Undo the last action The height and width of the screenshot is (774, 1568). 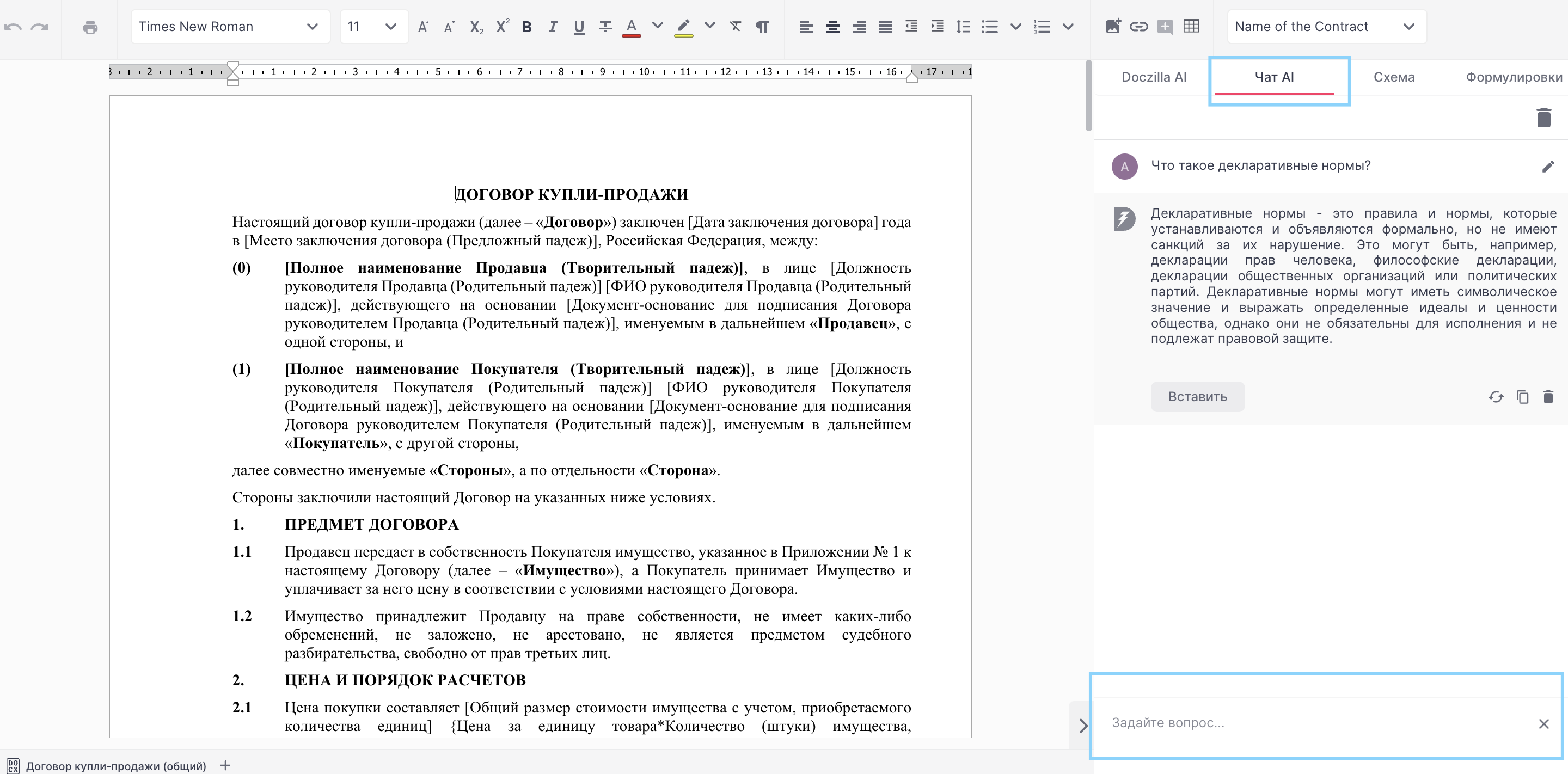tap(13, 27)
